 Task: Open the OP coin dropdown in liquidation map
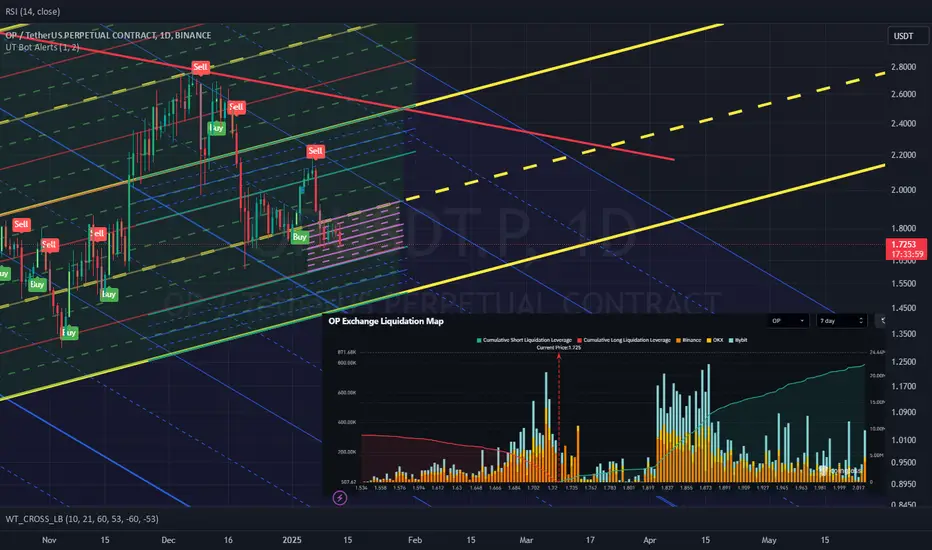(788, 321)
